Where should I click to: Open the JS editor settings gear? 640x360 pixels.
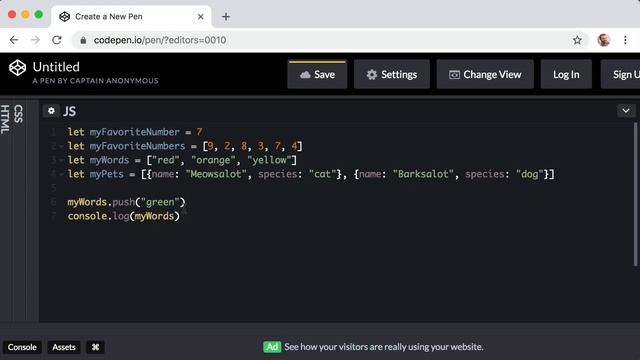tap(51, 111)
